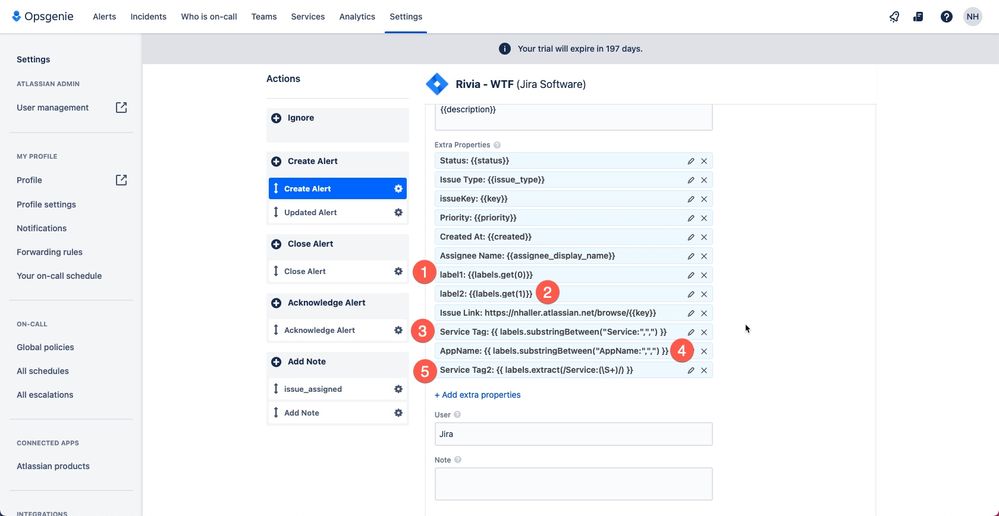999x516 pixels.
Task: Navigate to Teams
Action: coord(264,17)
